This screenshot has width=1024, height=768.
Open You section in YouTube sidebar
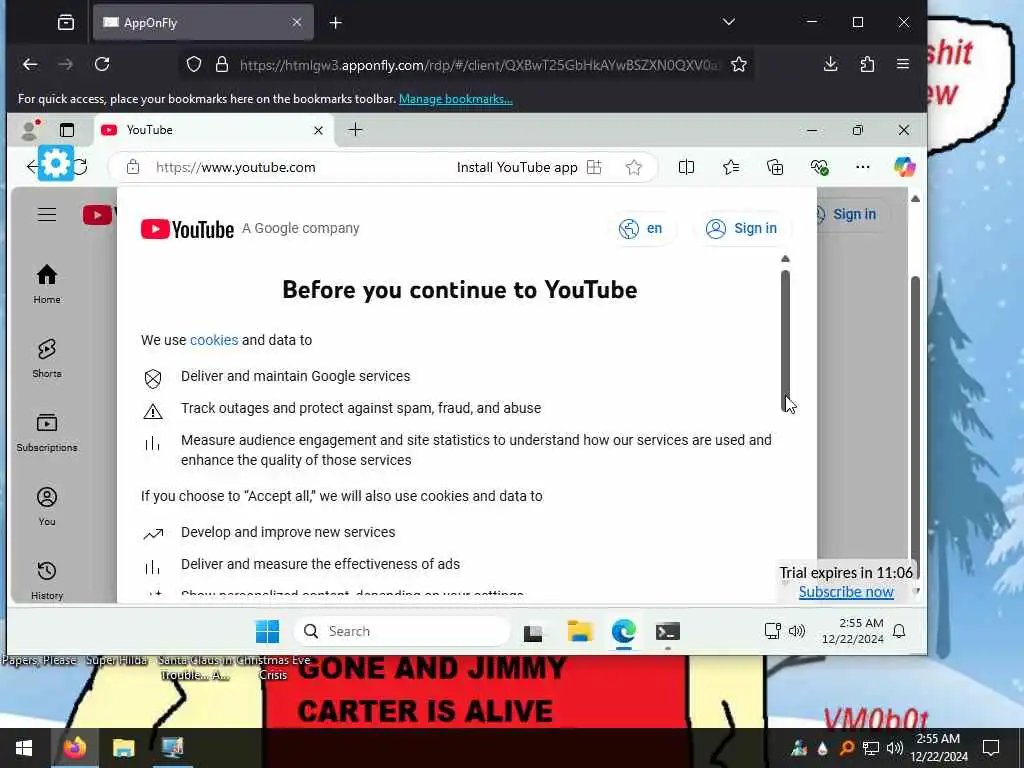click(47, 506)
